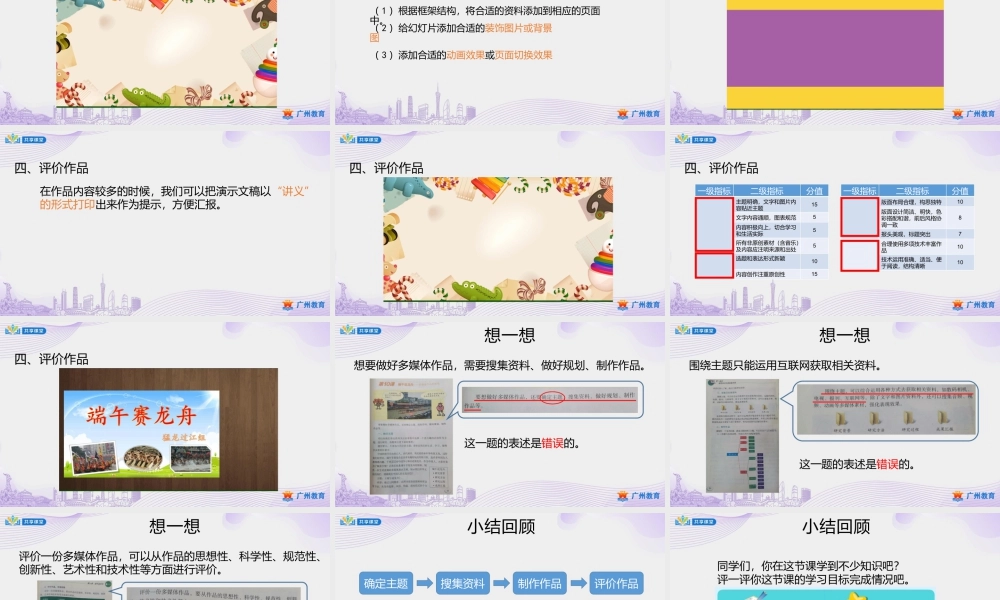Click the 评价作品 step button
1000x600 pixels.
click(x=618, y=581)
